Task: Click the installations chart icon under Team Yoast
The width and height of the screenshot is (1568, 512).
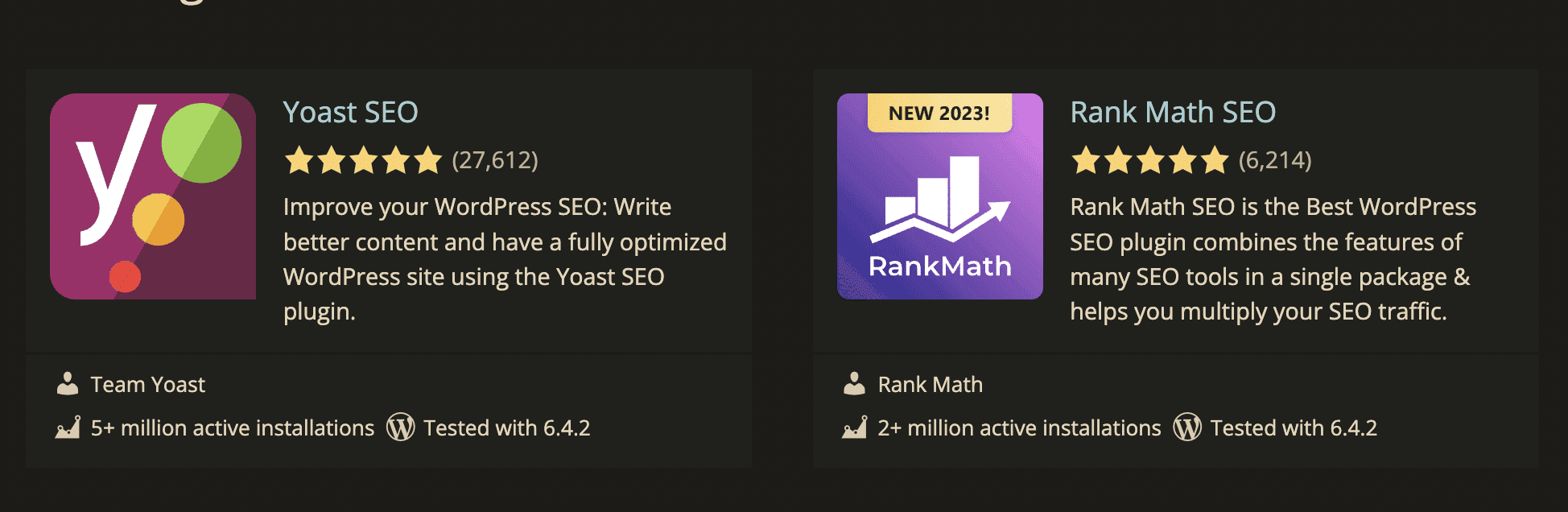Action: click(68, 427)
